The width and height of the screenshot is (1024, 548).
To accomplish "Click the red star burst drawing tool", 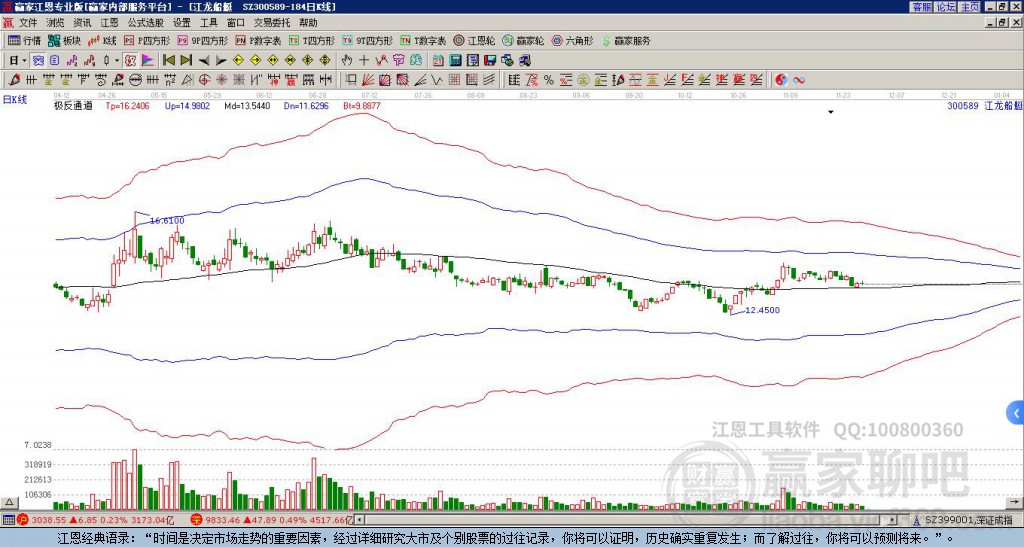I will pos(221,80).
